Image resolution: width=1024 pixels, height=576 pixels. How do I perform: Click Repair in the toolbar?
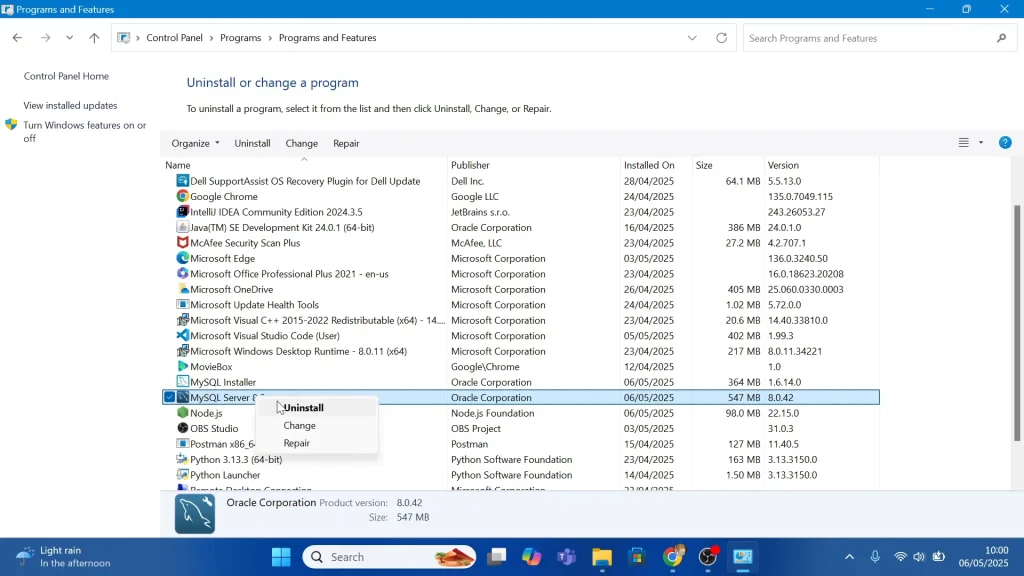tap(346, 143)
